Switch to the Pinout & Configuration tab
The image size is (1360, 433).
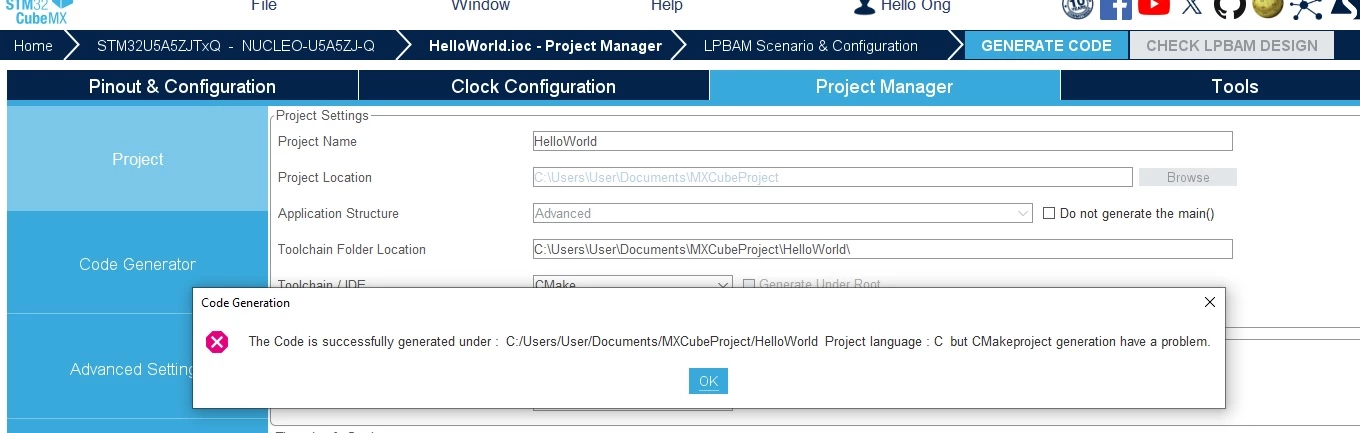click(x=182, y=86)
